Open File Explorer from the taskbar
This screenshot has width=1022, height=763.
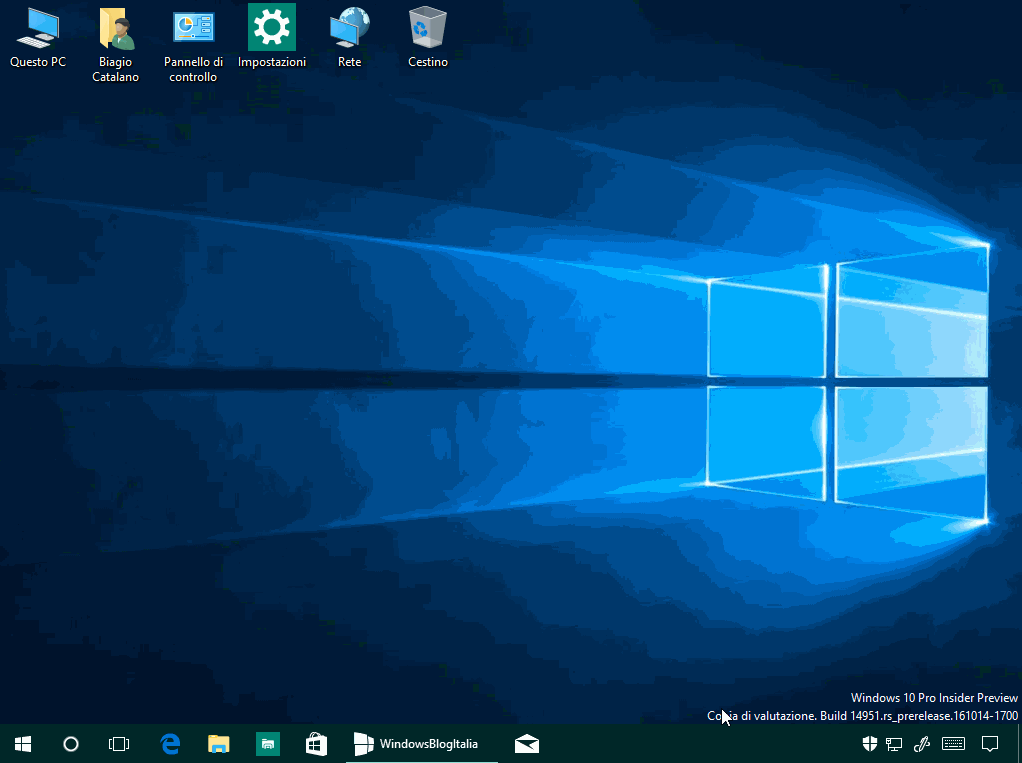218,743
